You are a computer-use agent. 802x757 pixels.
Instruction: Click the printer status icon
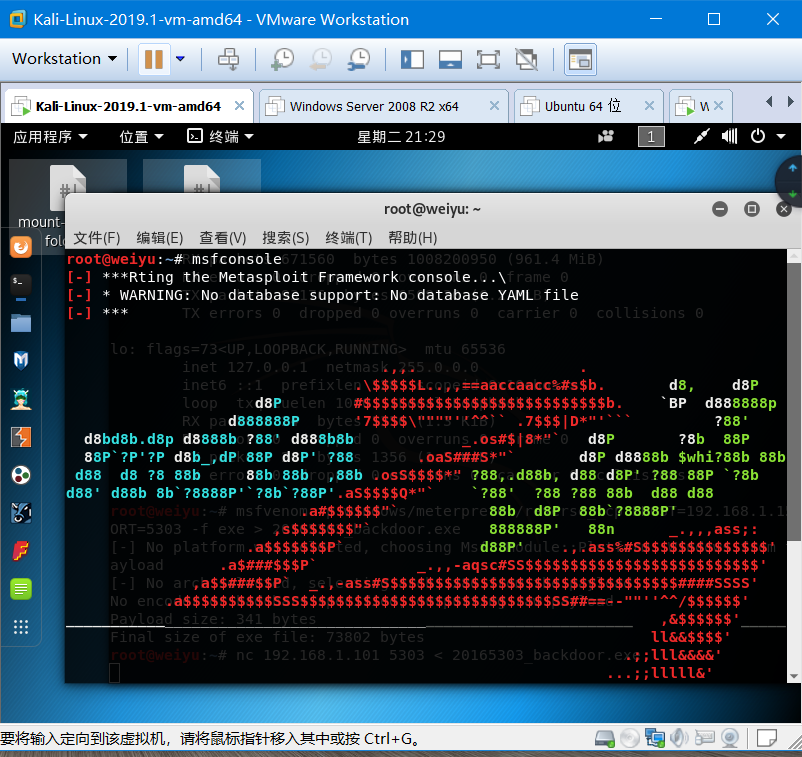click(704, 739)
